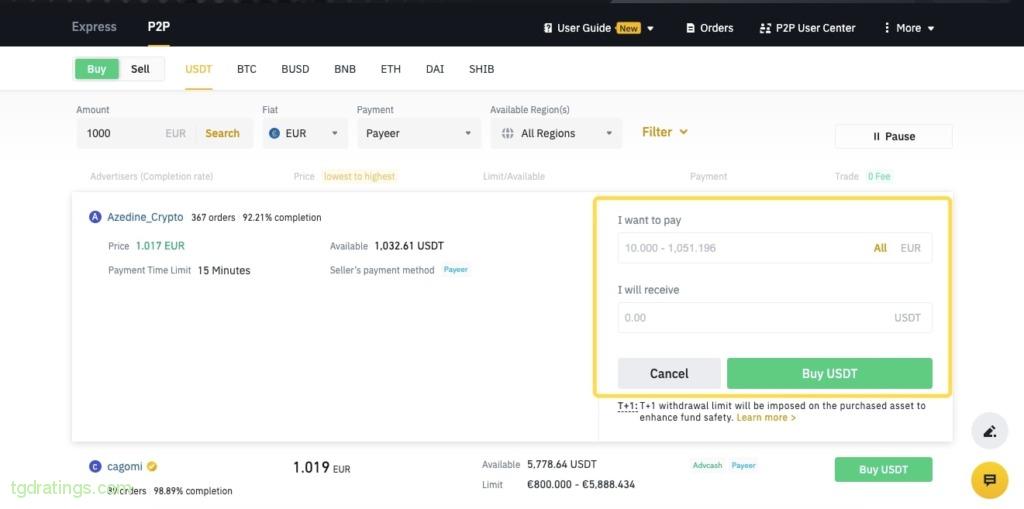Open the pencil edit floating button

(989, 431)
